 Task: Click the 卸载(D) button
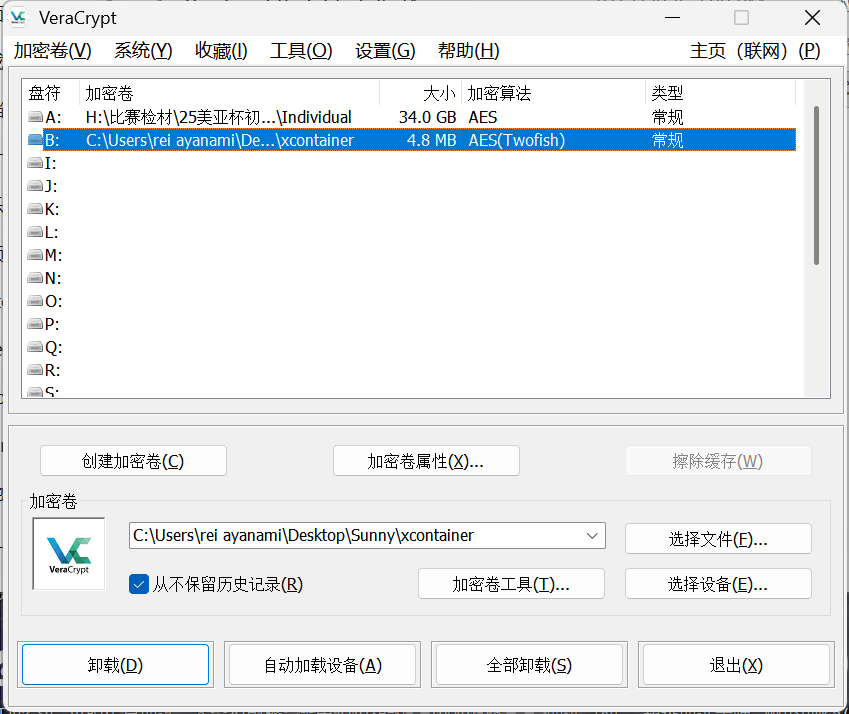click(115, 665)
